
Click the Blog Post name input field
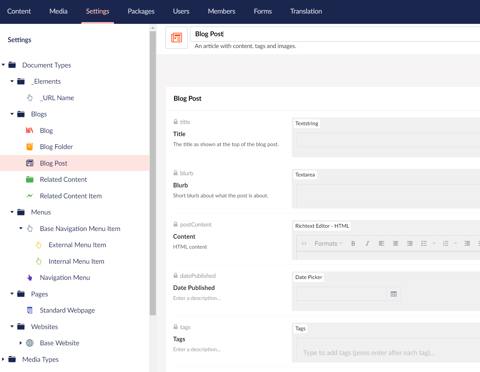coord(335,34)
